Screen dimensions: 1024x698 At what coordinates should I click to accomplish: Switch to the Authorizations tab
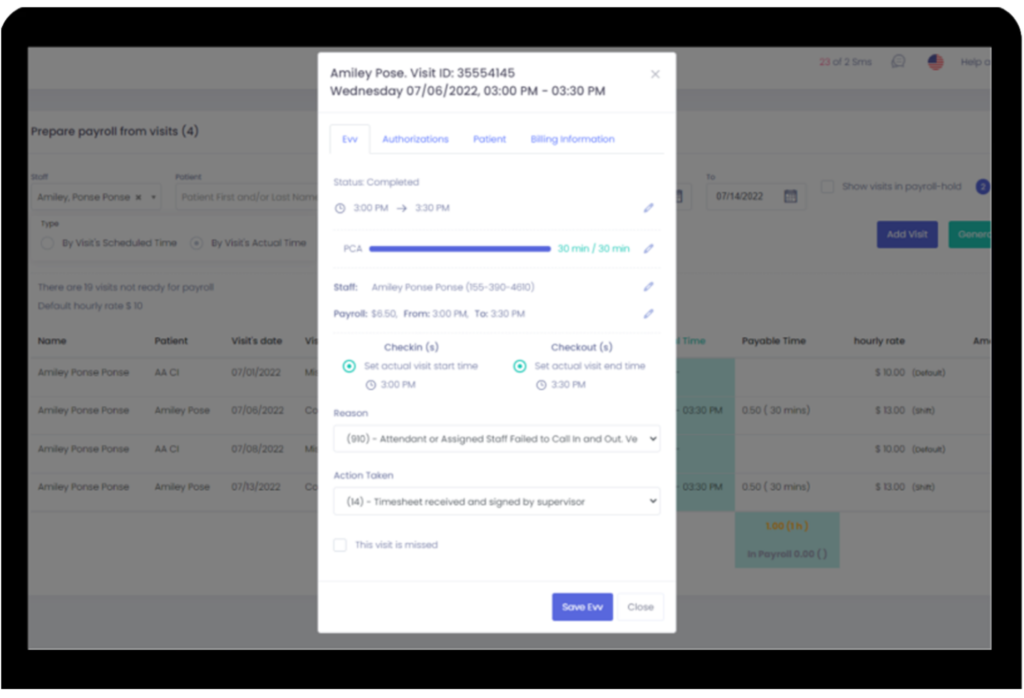[415, 139]
